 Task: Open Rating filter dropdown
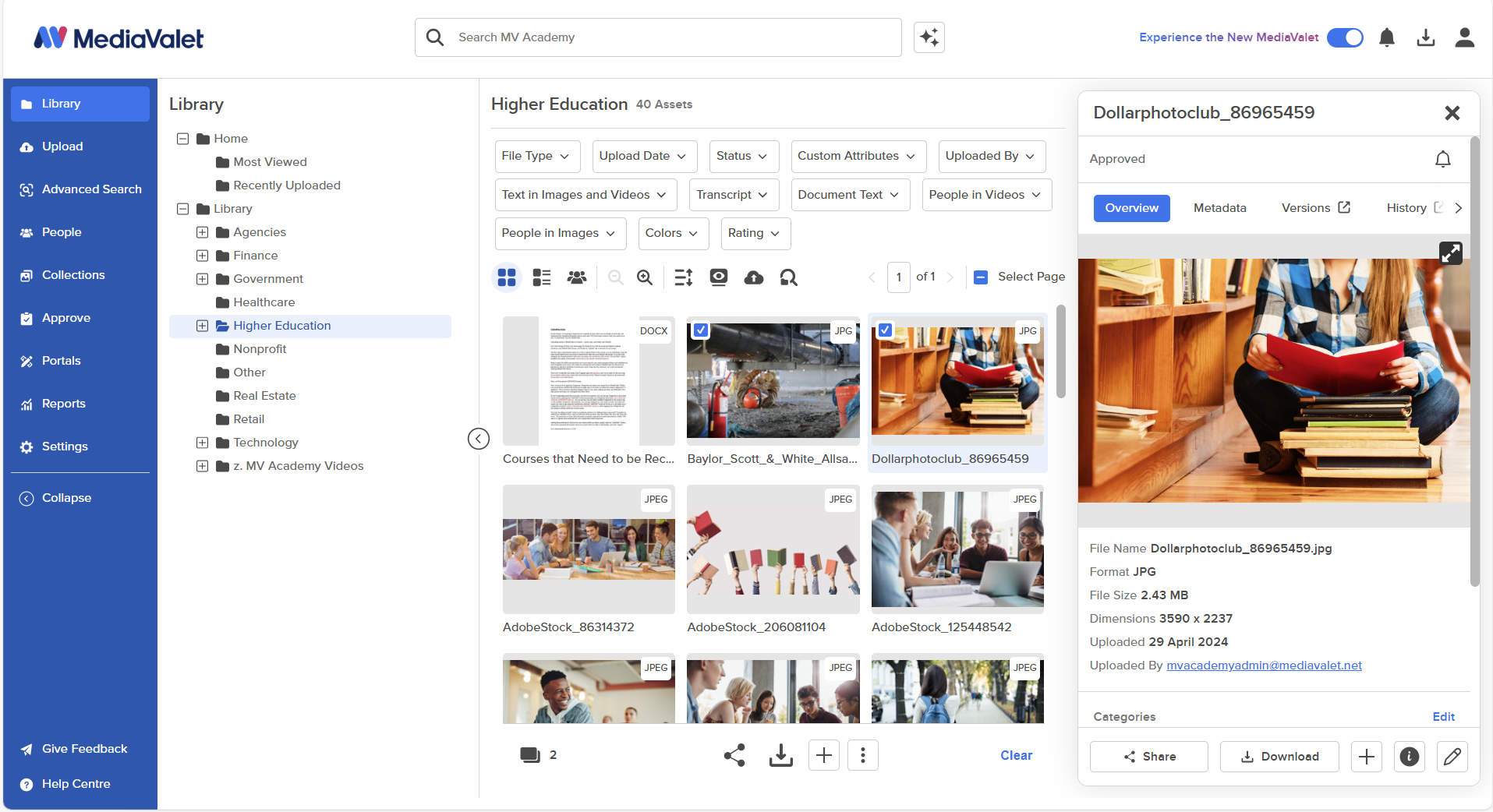click(x=755, y=233)
